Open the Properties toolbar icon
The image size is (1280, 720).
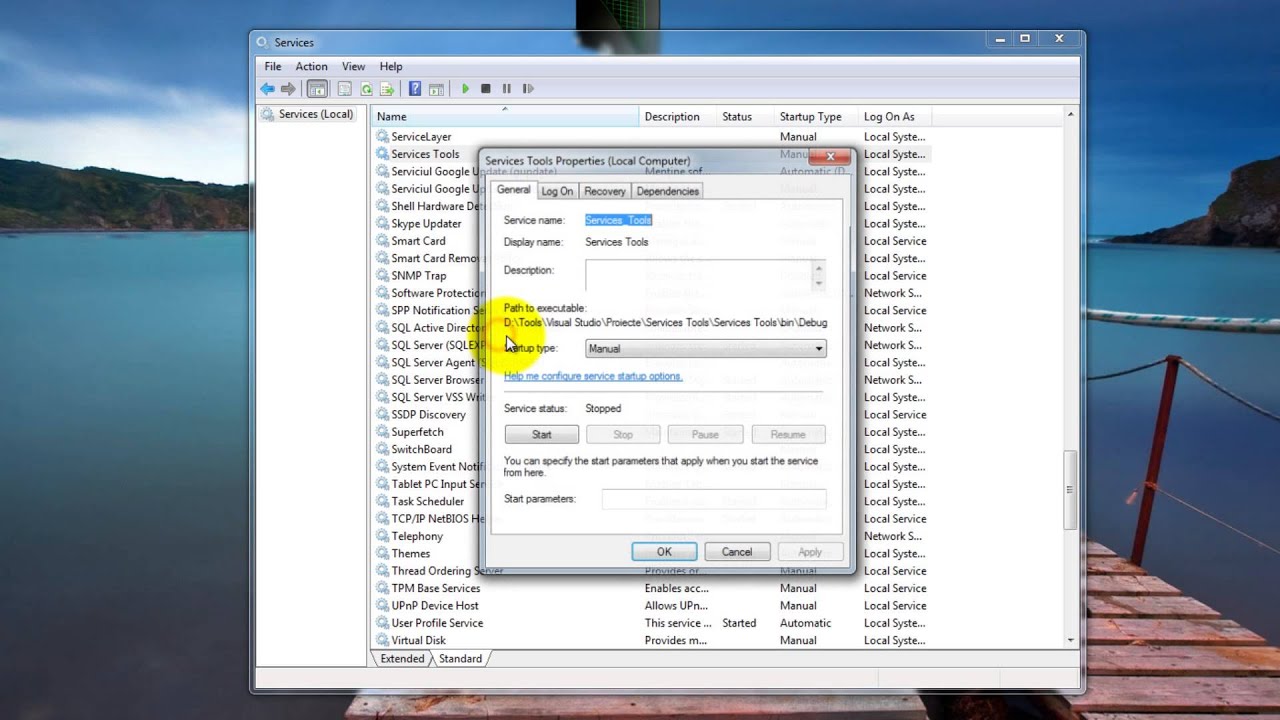pyautogui.click(x=345, y=89)
